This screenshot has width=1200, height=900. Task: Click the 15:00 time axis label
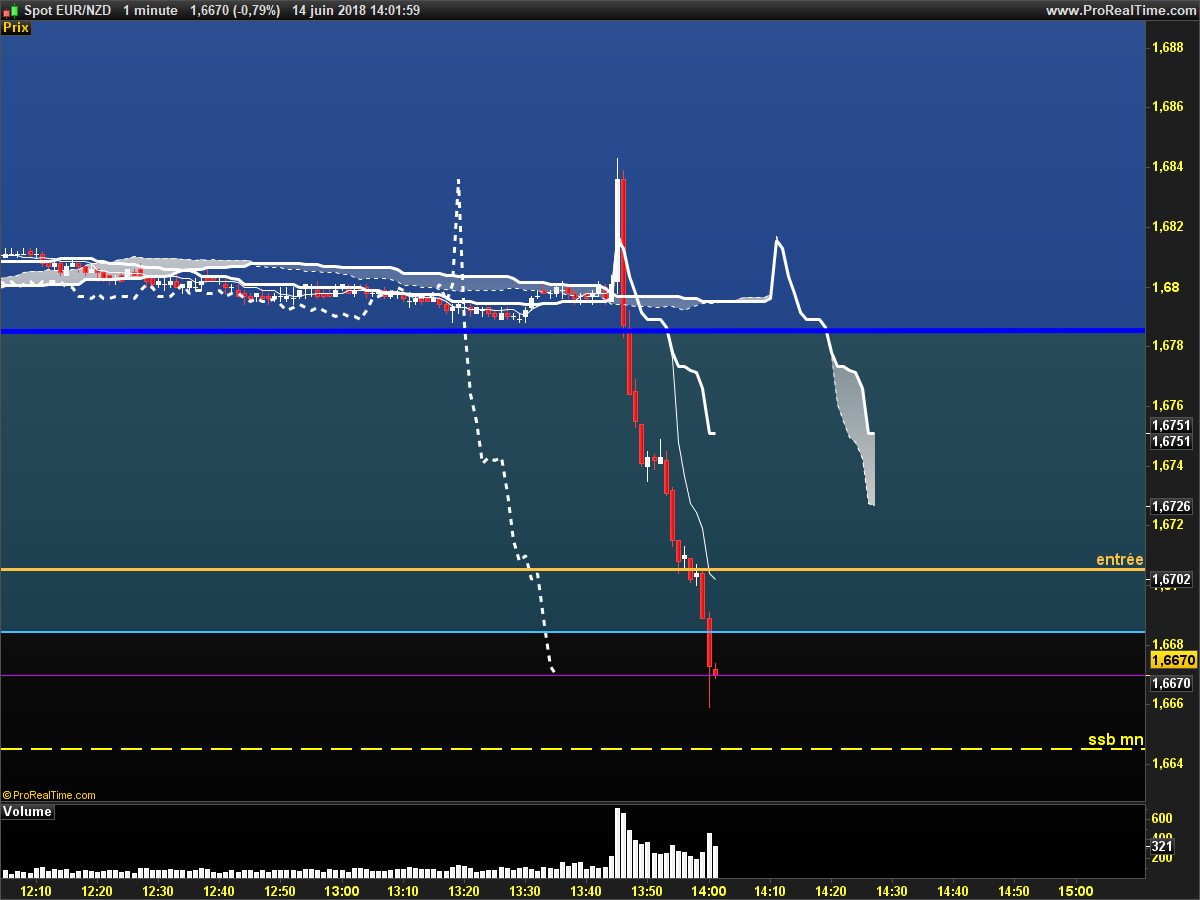1075,891
